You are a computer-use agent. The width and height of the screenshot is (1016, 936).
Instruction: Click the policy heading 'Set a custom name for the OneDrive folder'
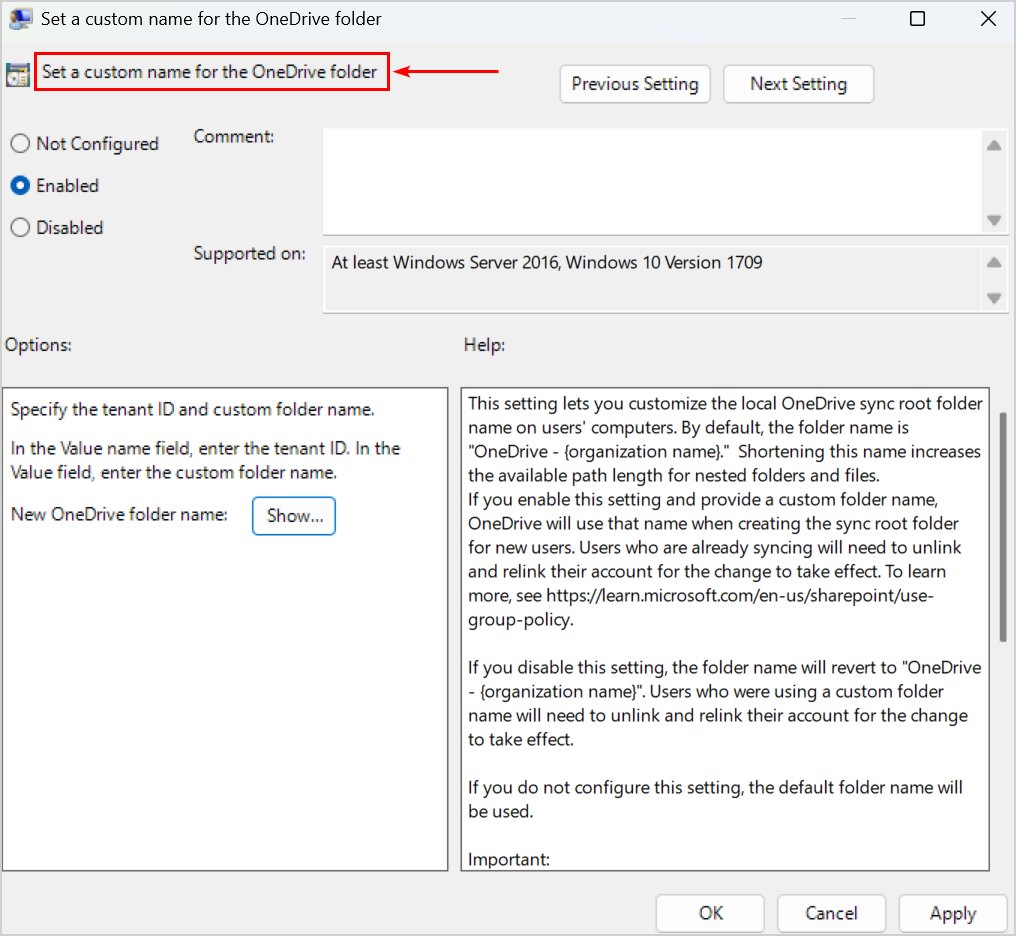point(210,71)
